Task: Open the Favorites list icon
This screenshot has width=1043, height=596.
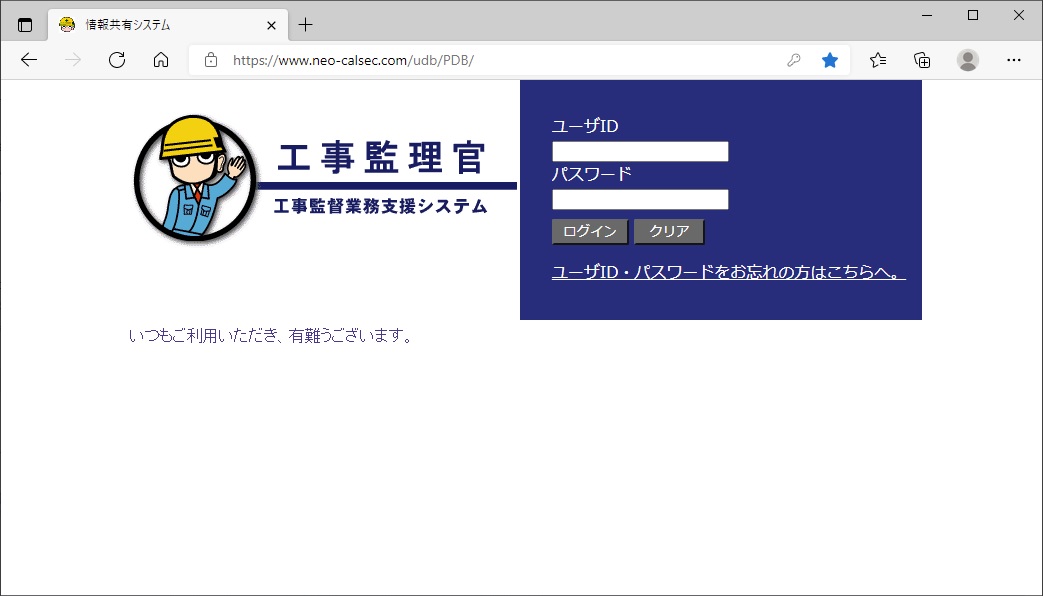Action: pyautogui.click(x=878, y=61)
